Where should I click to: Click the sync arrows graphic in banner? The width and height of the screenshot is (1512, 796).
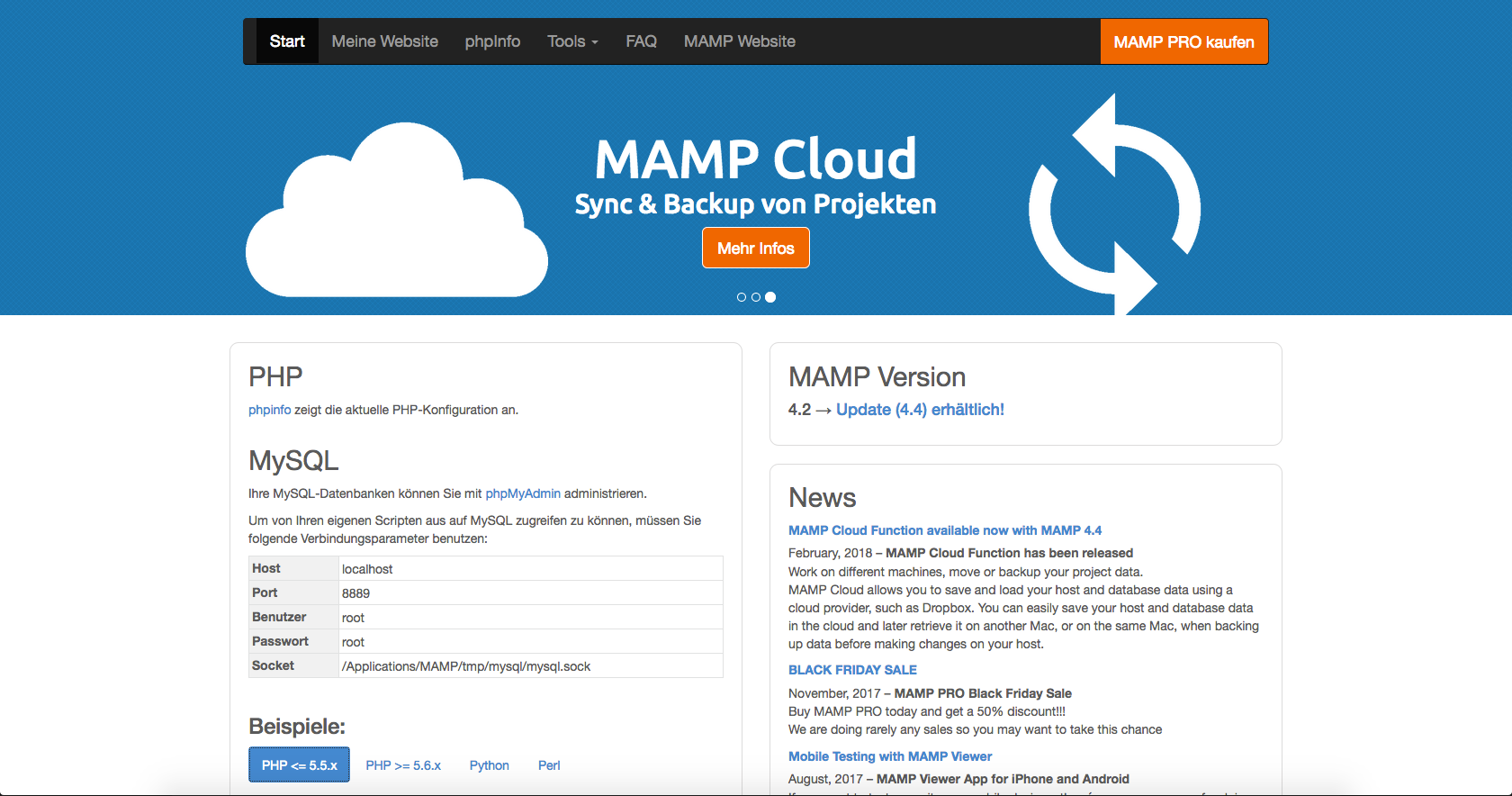click(x=1114, y=204)
